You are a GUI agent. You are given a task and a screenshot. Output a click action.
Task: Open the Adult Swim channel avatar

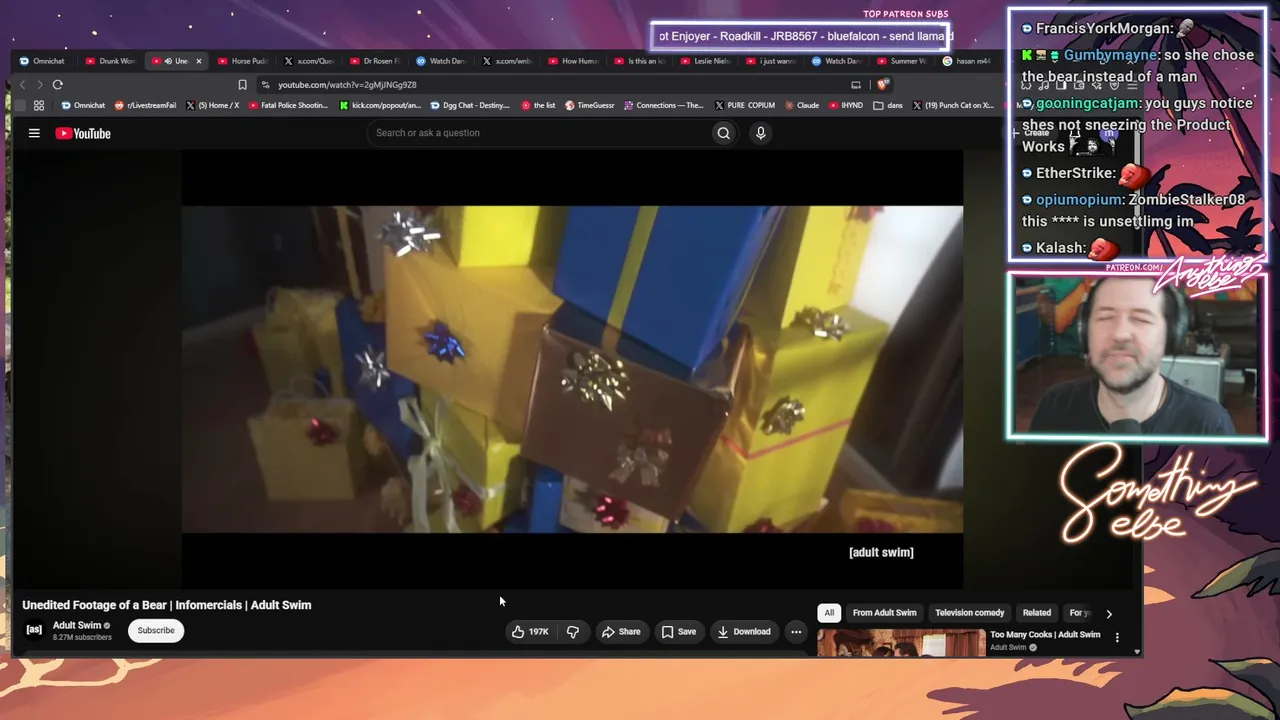(34, 630)
